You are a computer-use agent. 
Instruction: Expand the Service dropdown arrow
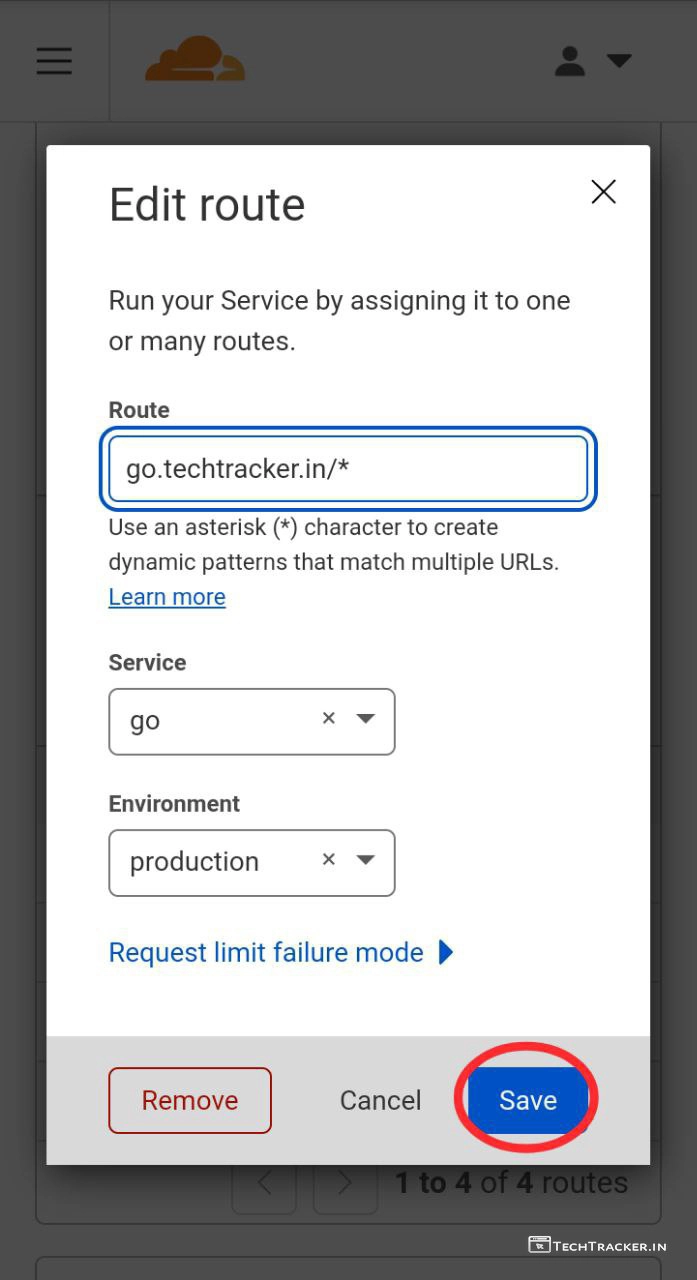[x=366, y=718]
